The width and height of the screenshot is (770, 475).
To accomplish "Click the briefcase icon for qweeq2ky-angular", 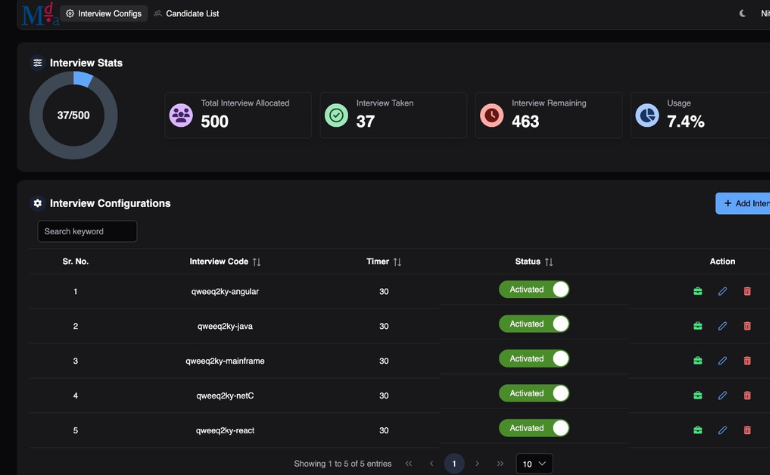I will coord(698,291).
